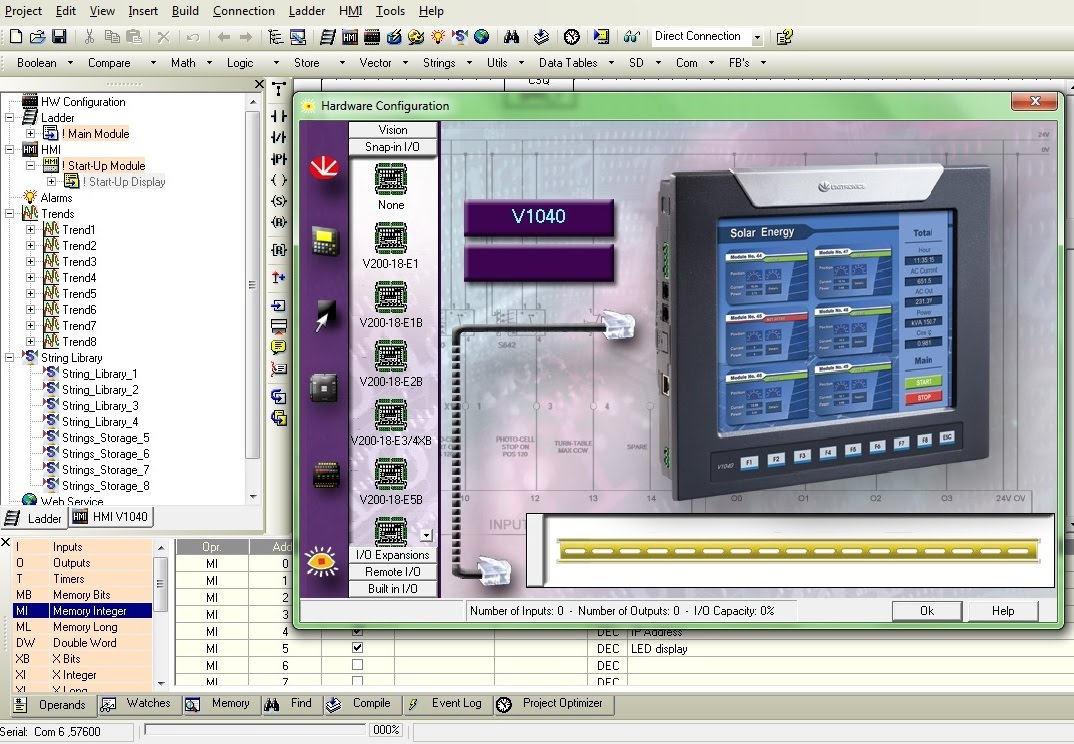1074x744 pixels.
Task: Select the V200-18-E2B snap-in module icon
Action: tap(390, 356)
